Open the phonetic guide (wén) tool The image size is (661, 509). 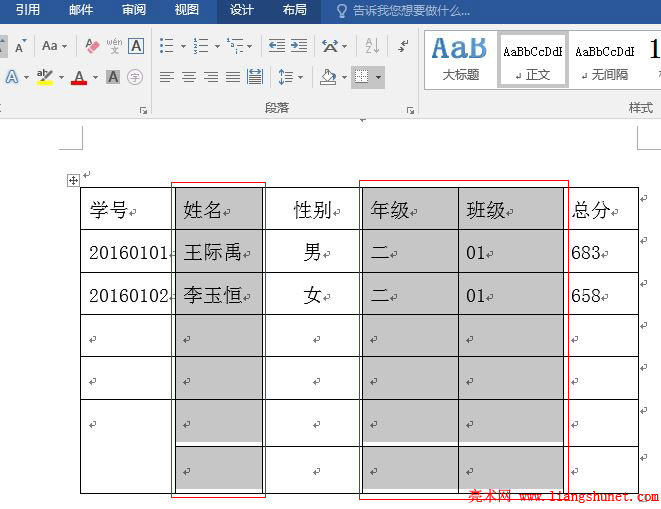pos(114,46)
